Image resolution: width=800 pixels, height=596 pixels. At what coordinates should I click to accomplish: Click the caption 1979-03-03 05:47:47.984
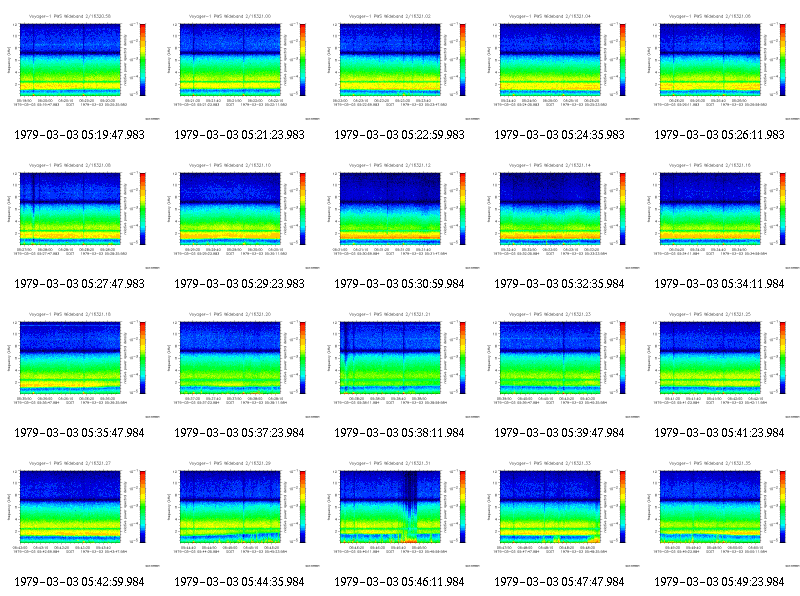point(560,582)
